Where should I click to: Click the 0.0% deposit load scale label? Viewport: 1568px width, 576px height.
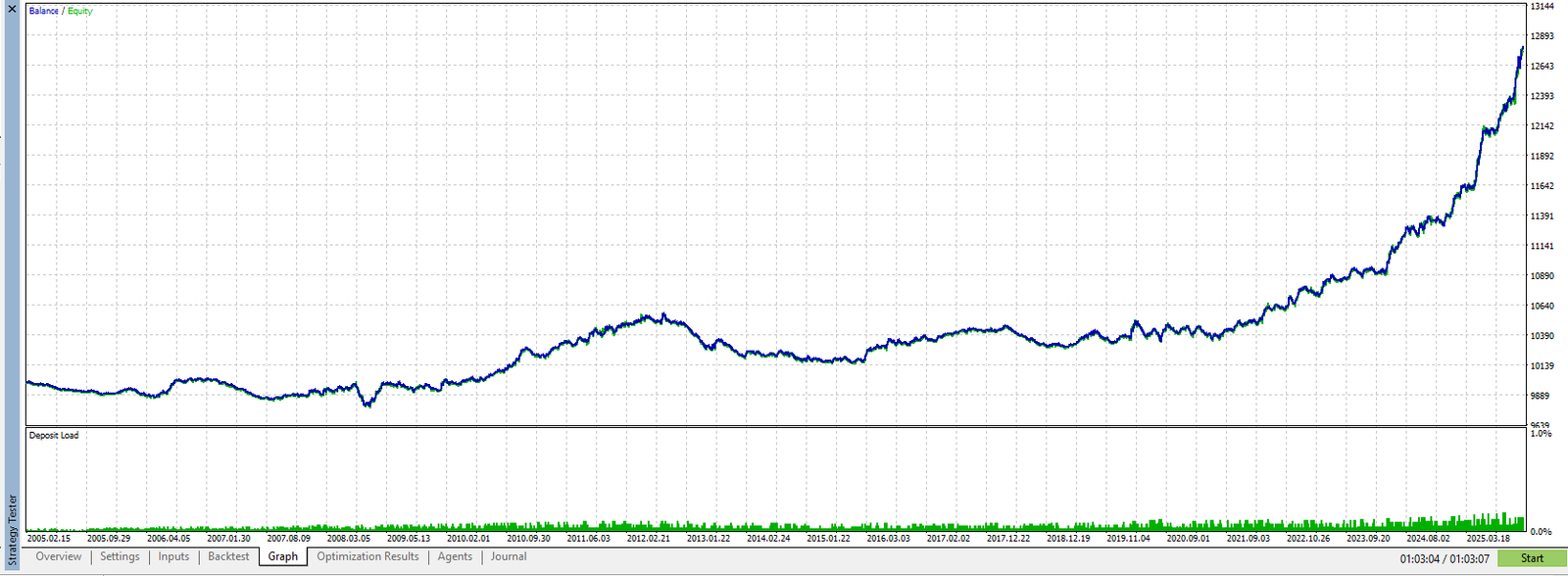coord(1541,532)
